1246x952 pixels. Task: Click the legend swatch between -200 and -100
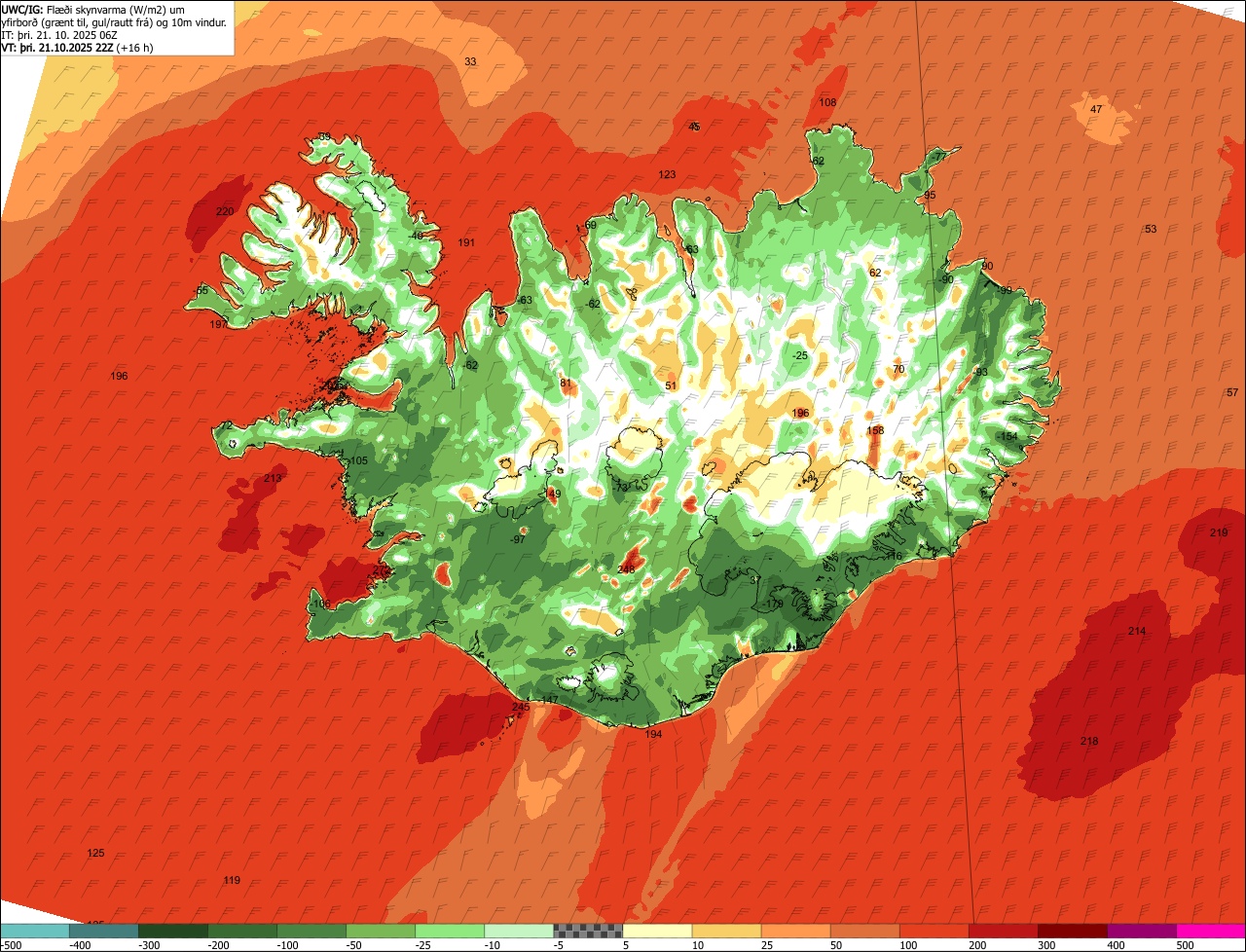coord(242,931)
